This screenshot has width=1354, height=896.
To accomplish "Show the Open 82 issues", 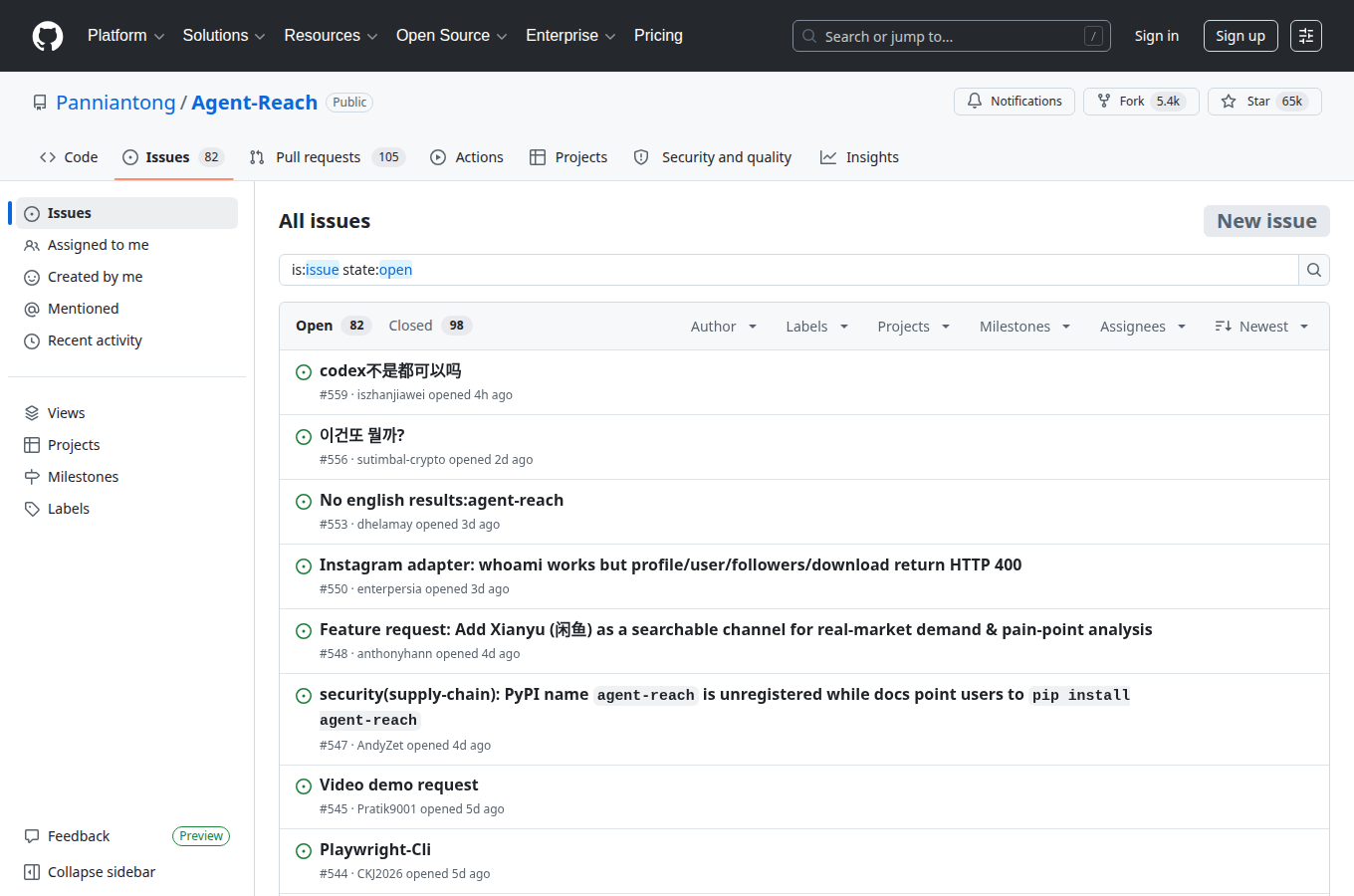I will coord(333,326).
